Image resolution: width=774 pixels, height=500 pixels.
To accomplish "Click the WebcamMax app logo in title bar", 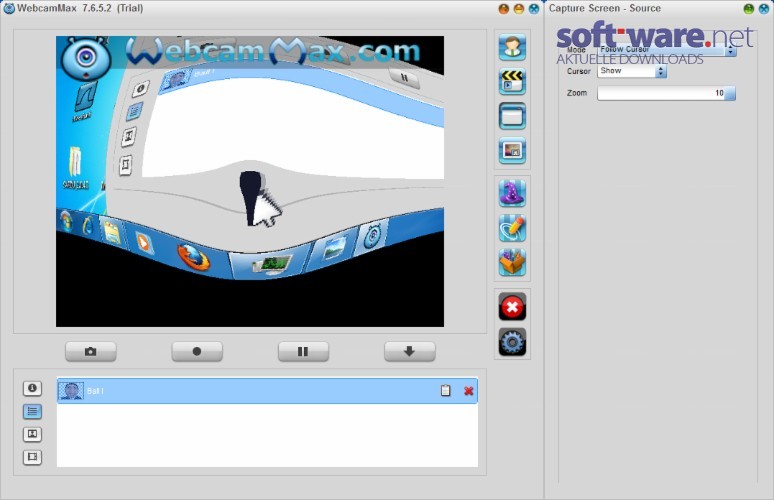I will point(9,8).
